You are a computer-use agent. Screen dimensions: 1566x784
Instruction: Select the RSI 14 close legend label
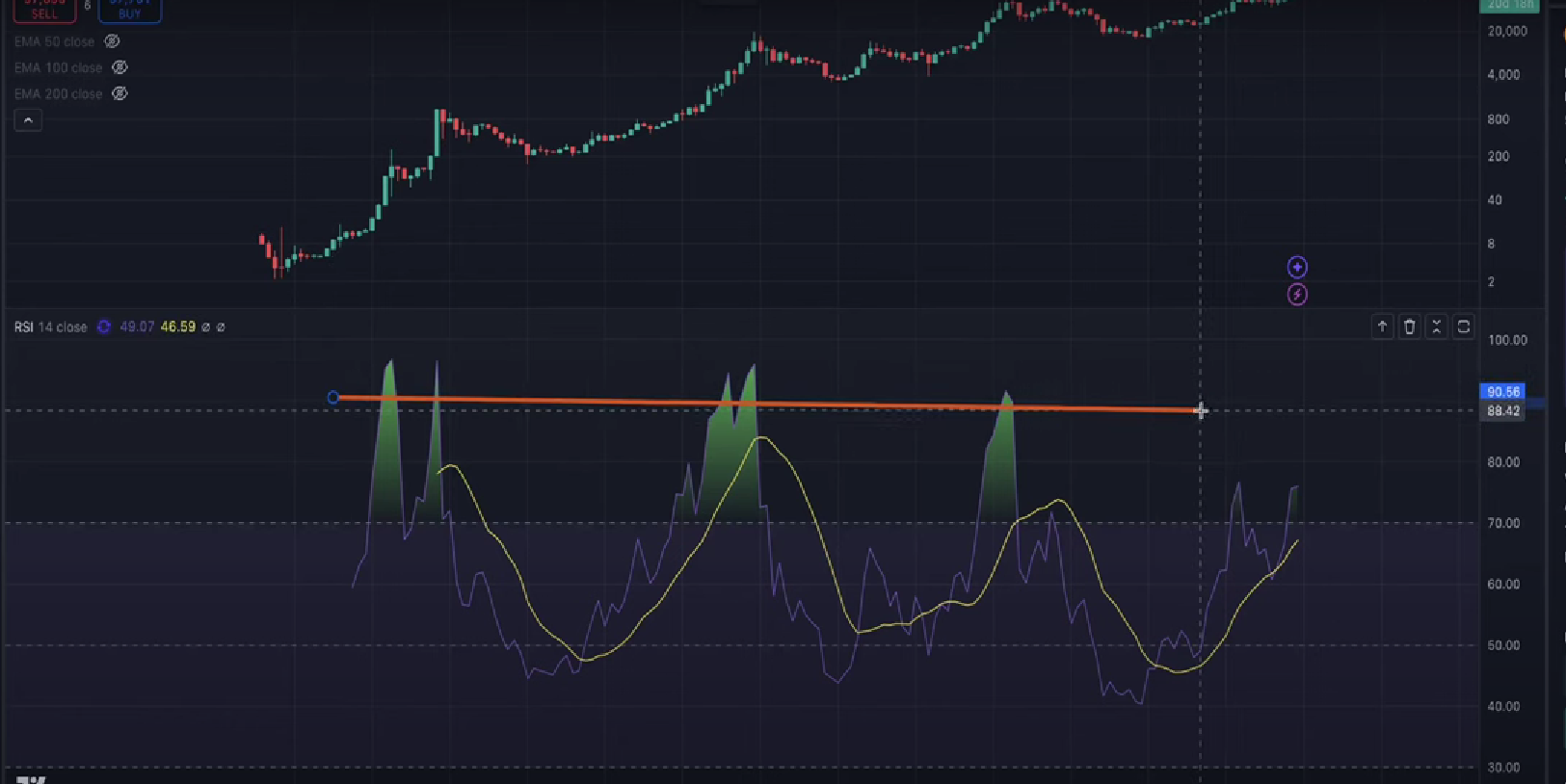[50, 327]
